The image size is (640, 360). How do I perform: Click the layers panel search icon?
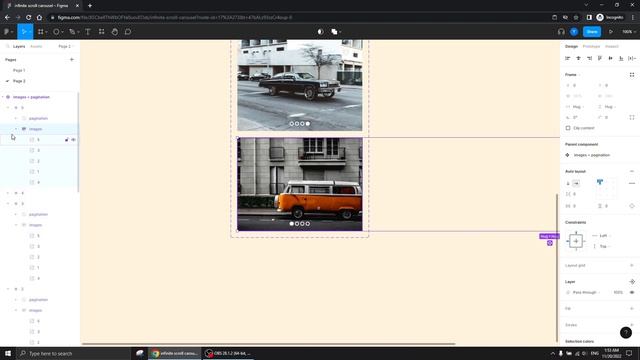8,47
